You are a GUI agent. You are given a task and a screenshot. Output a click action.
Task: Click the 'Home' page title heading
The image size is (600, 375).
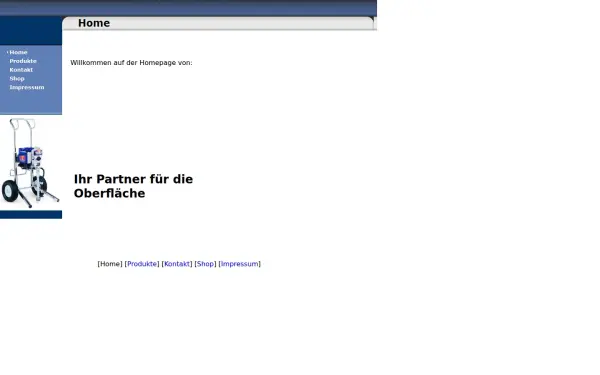[94, 23]
